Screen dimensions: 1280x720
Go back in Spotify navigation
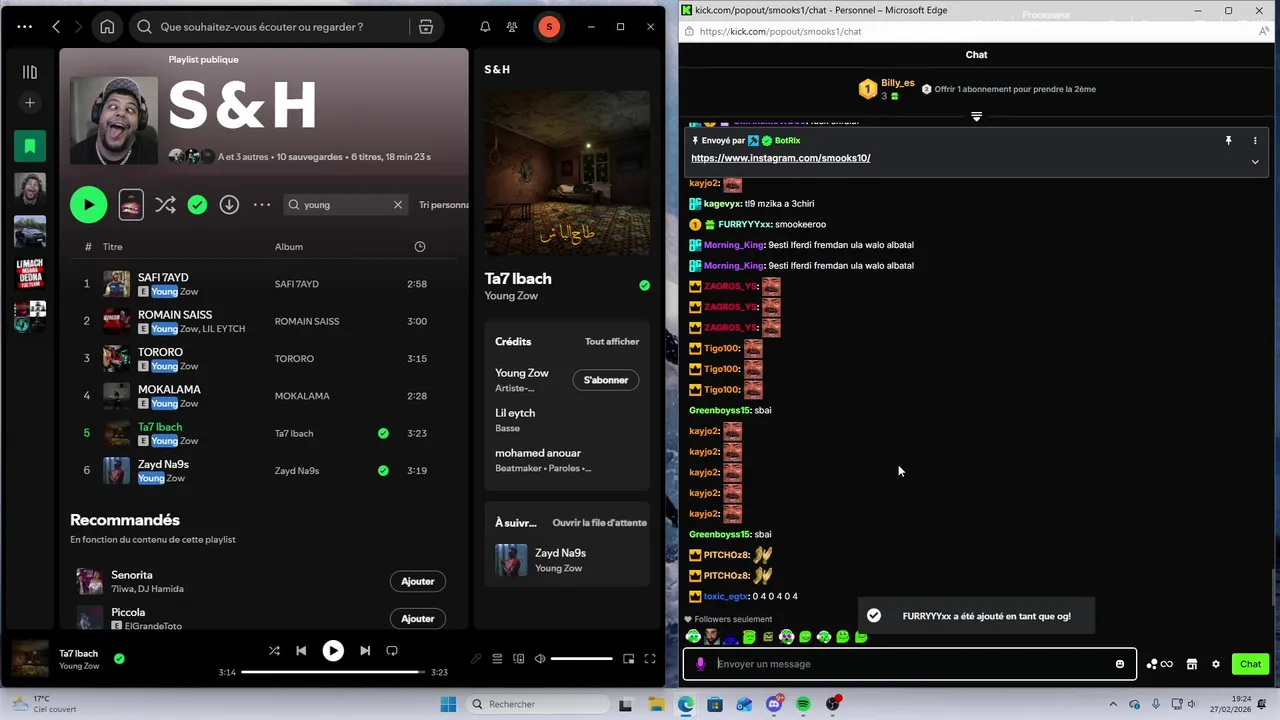[56, 27]
